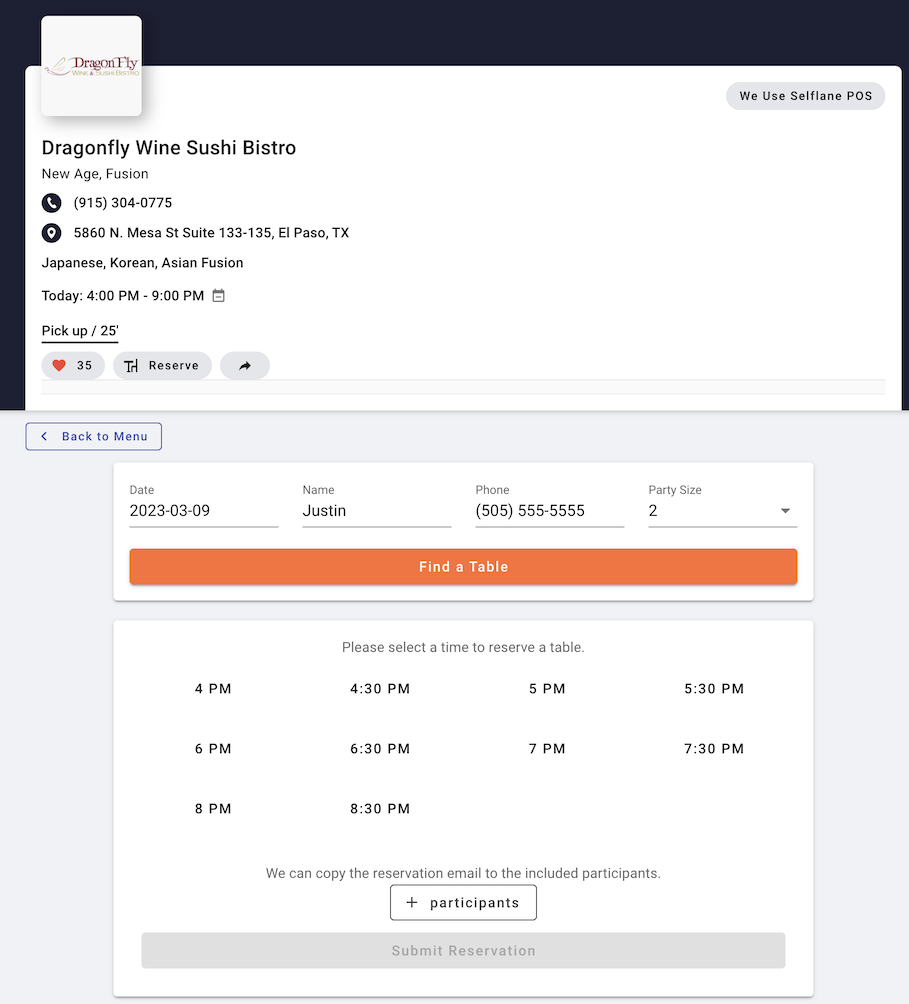Click the Find a Table button
Viewport: 909px width, 1004px height.
pos(463,566)
